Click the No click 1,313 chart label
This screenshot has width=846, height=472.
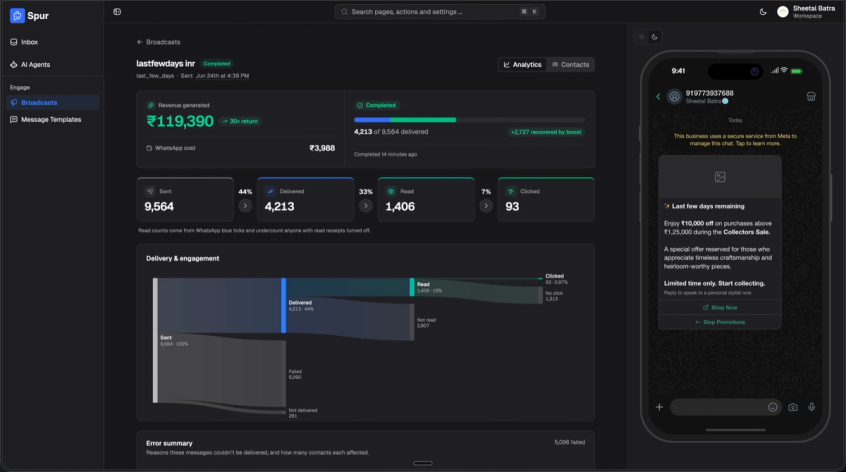(x=554, y=296)
